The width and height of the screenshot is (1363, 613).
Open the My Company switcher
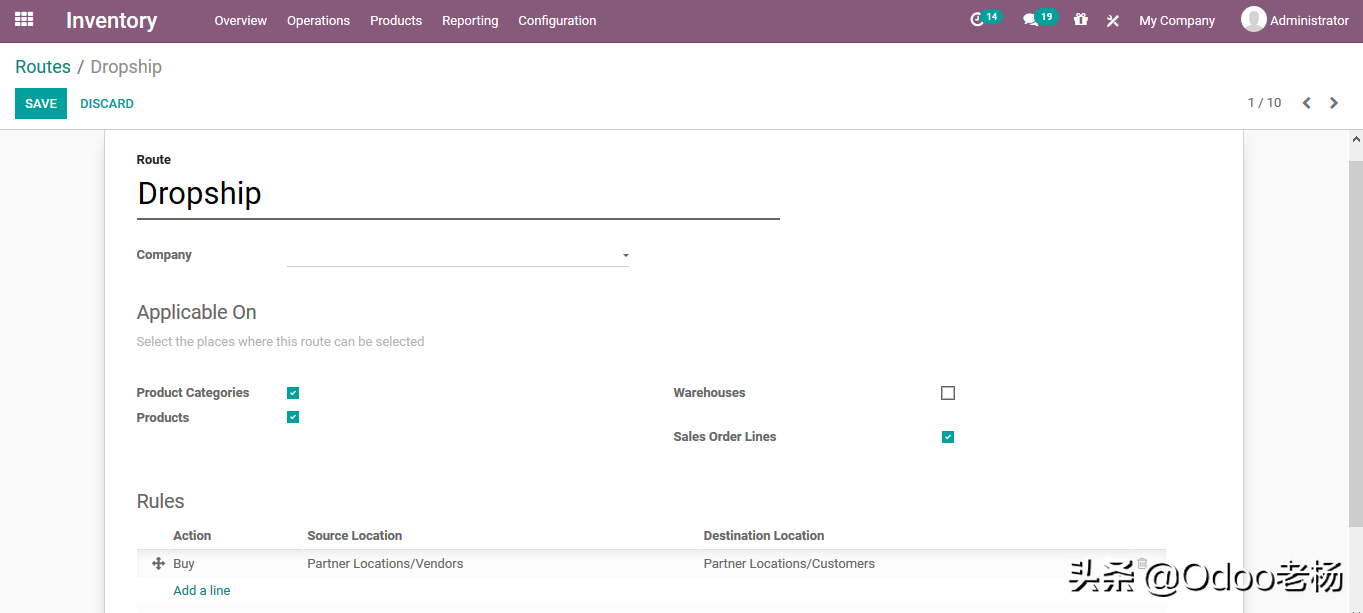tap(1176, 21)
